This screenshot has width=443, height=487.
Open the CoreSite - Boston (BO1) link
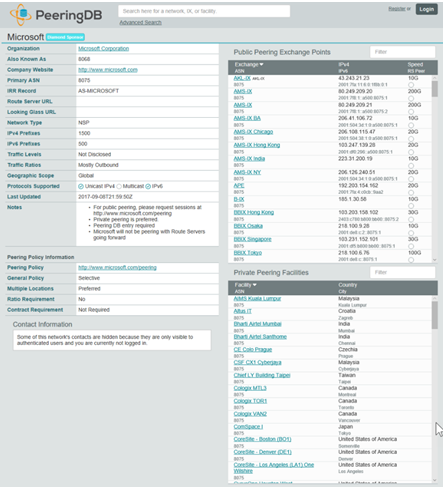pyautogui.click(x=262, y=439)
